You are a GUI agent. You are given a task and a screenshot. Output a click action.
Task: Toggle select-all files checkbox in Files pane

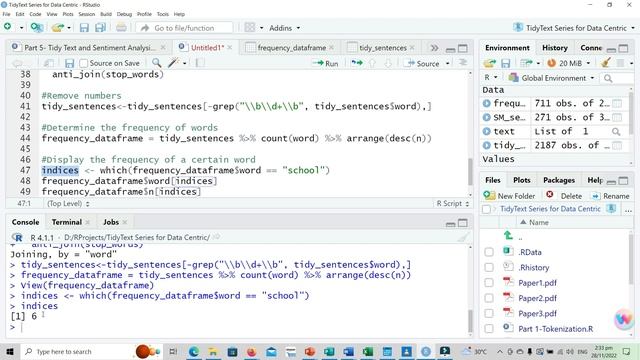pyautogui.click(x=486, y=209)
